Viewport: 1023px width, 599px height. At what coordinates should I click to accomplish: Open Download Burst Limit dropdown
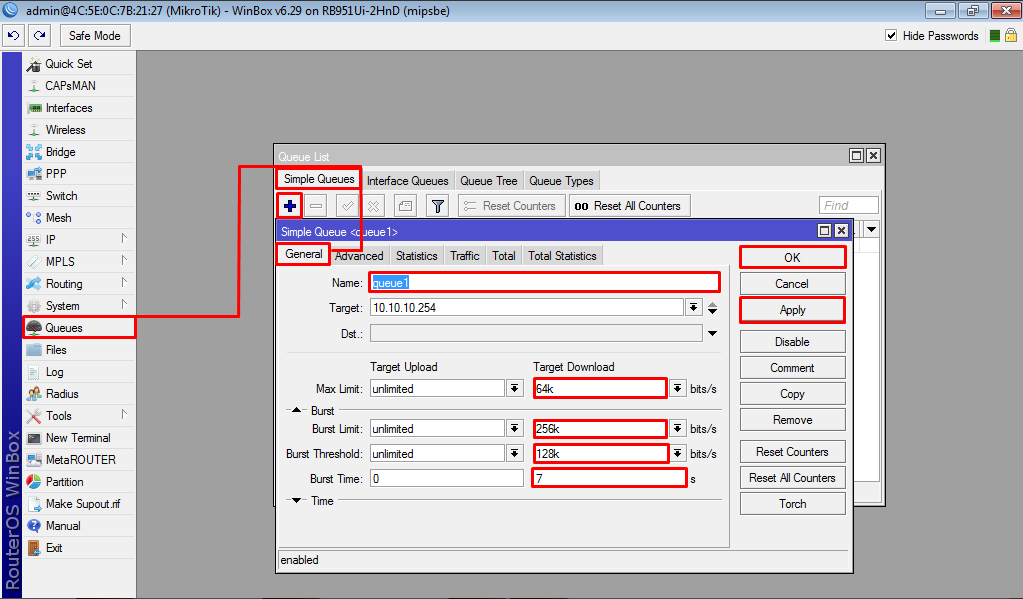[678, 429]
